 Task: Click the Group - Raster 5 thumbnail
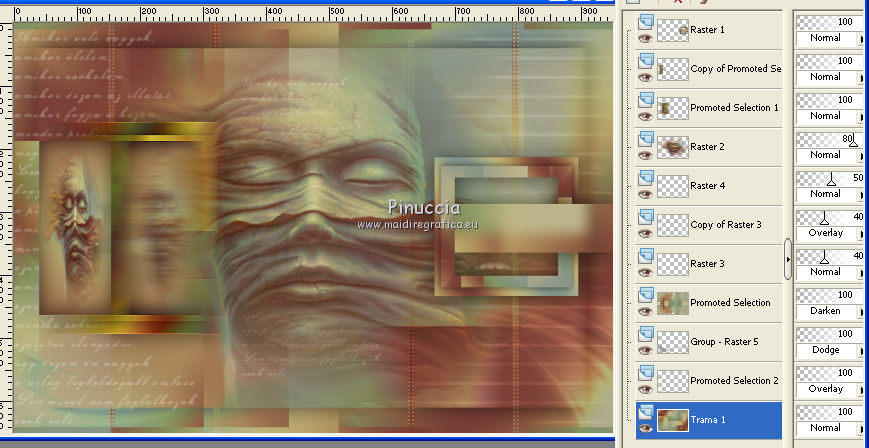[673, 342]
